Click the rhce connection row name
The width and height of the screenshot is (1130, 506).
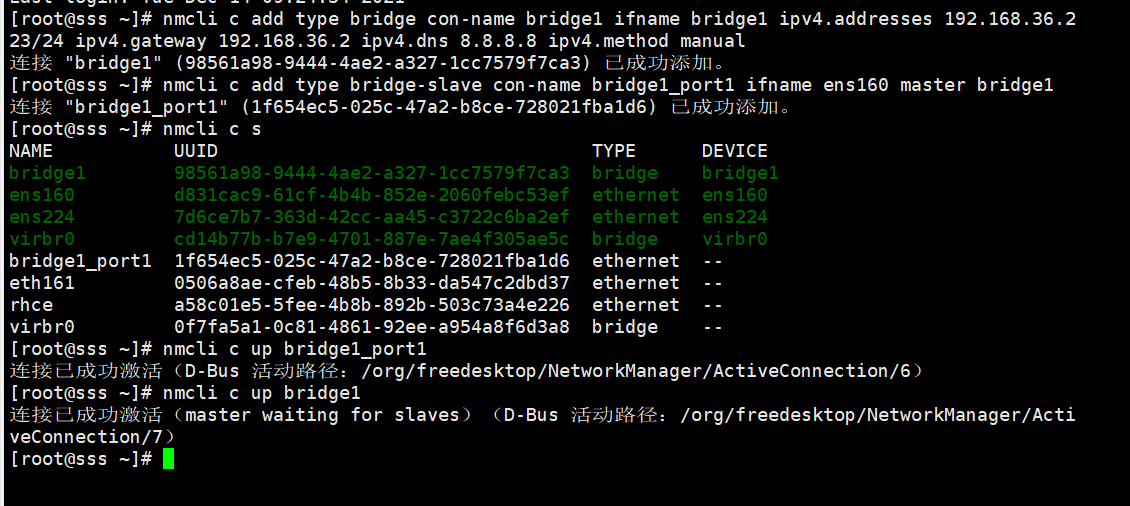(31, 305)
